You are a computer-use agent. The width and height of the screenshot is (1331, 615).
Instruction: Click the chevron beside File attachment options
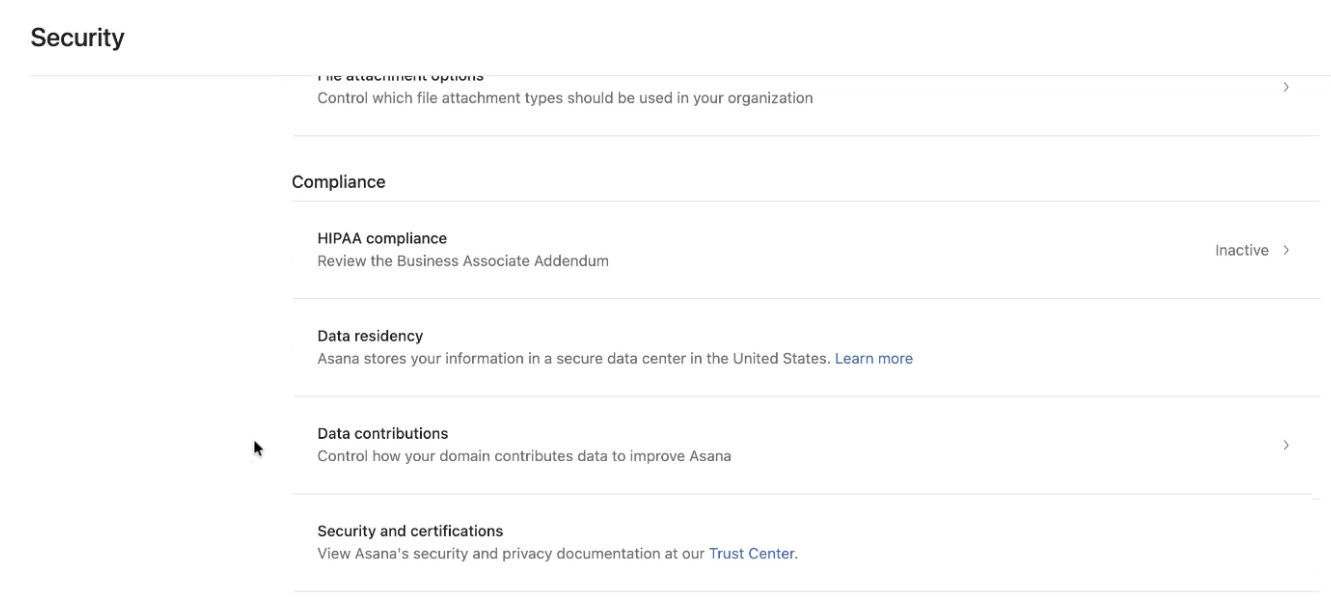tap(1286, 88)
